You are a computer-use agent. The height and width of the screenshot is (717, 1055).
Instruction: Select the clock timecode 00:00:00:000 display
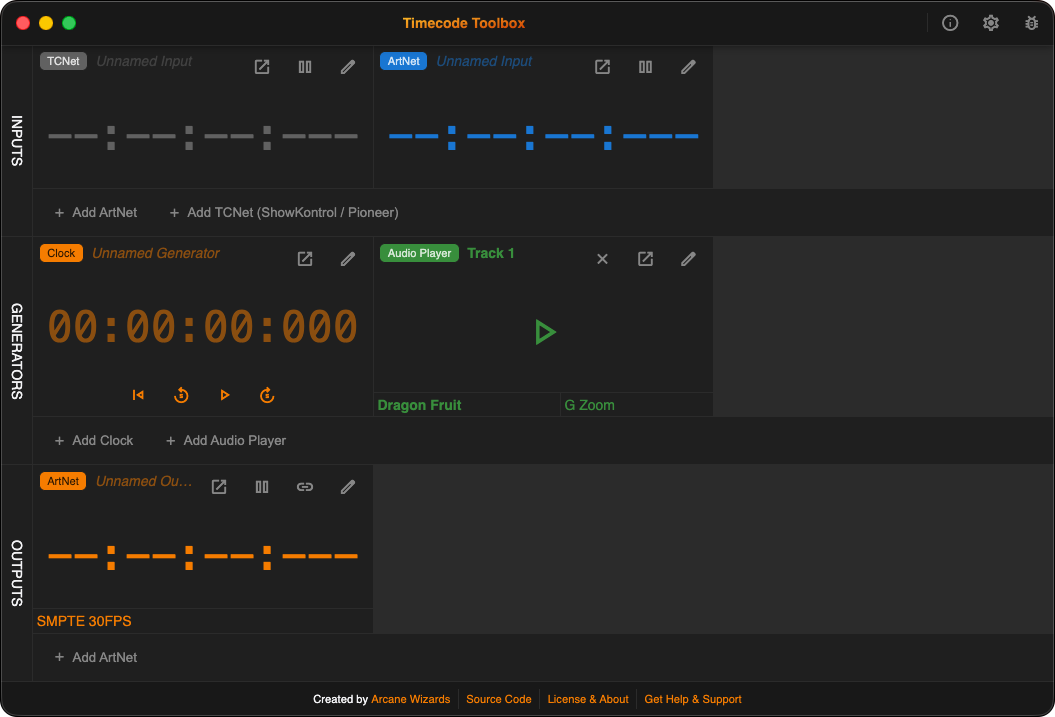203,327
